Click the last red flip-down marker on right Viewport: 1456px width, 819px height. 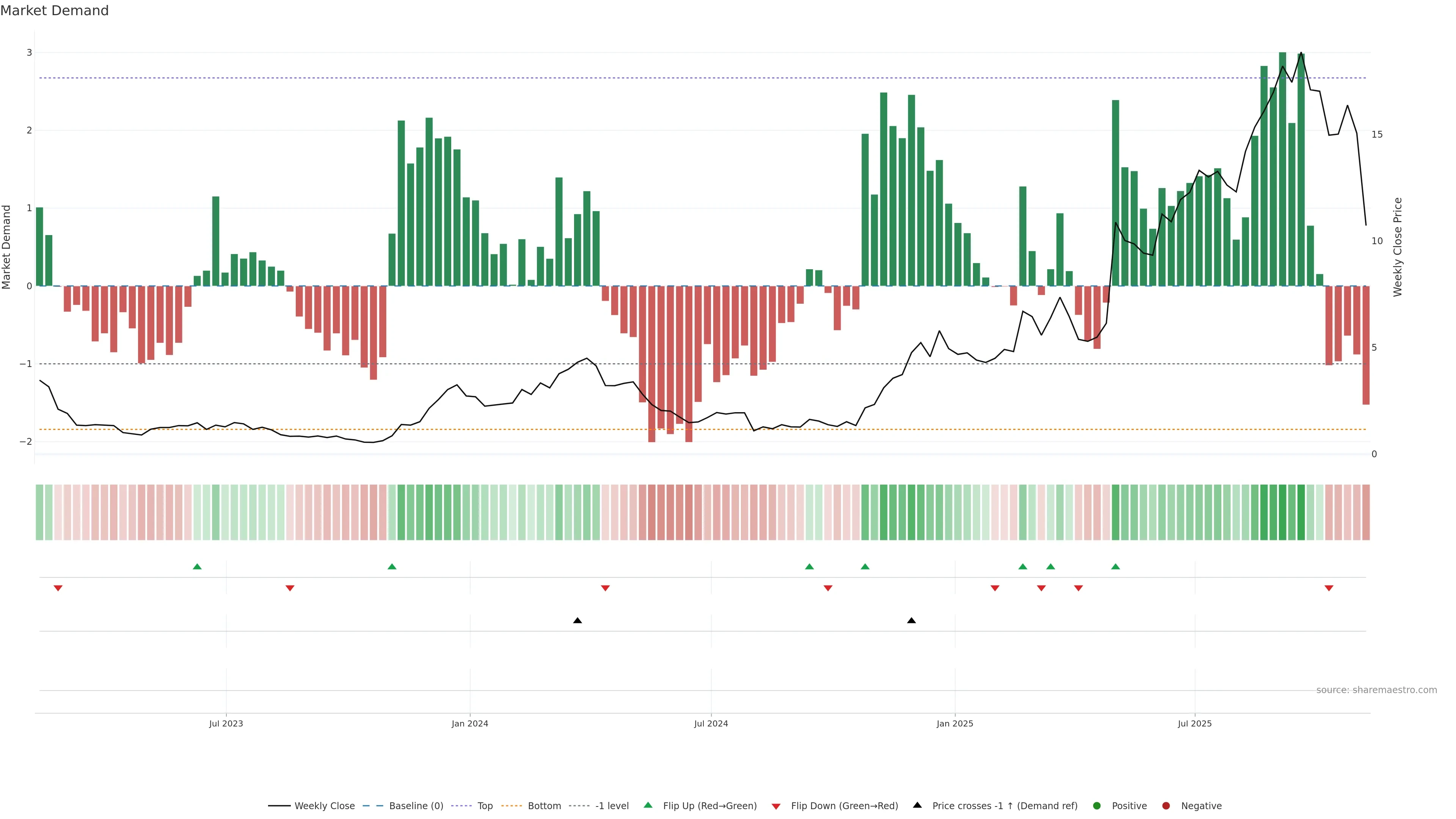pyautogui.click(x=1329, y=588)
